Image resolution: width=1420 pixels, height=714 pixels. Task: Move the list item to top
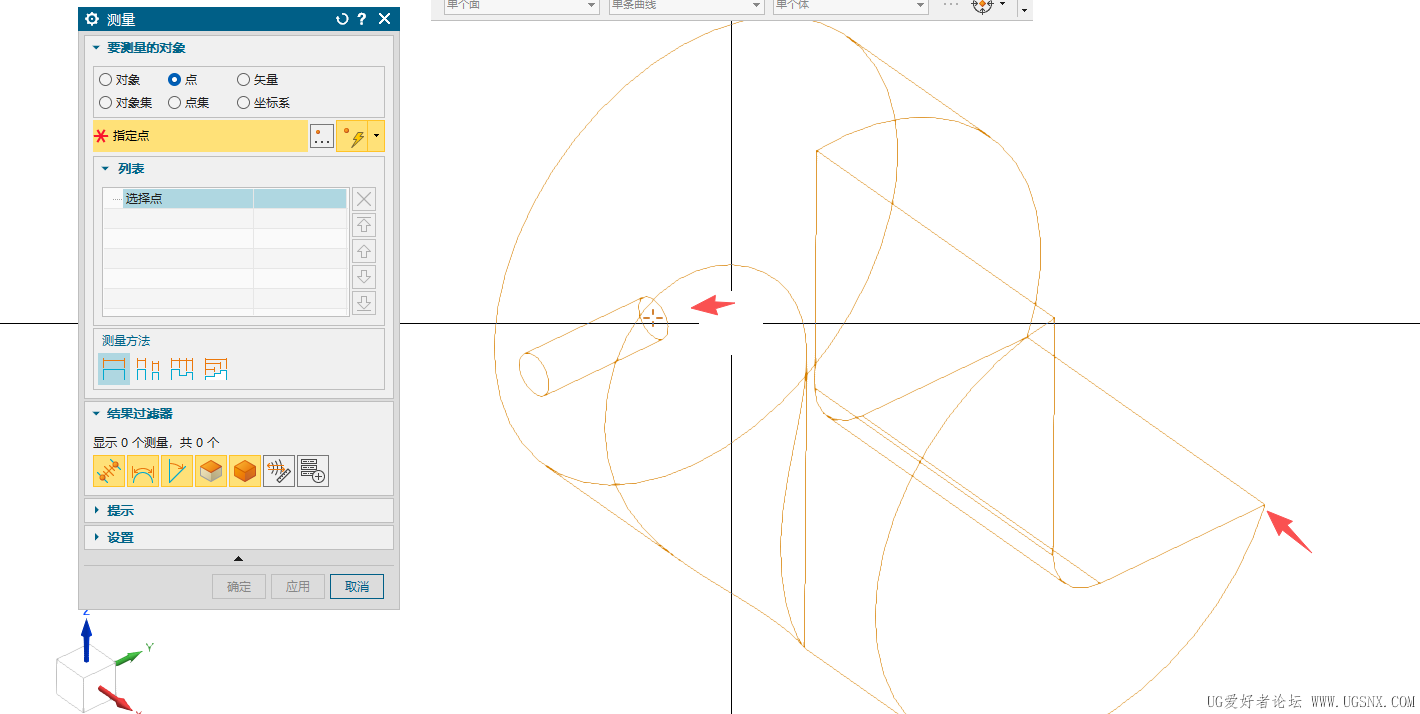point(365,225)
